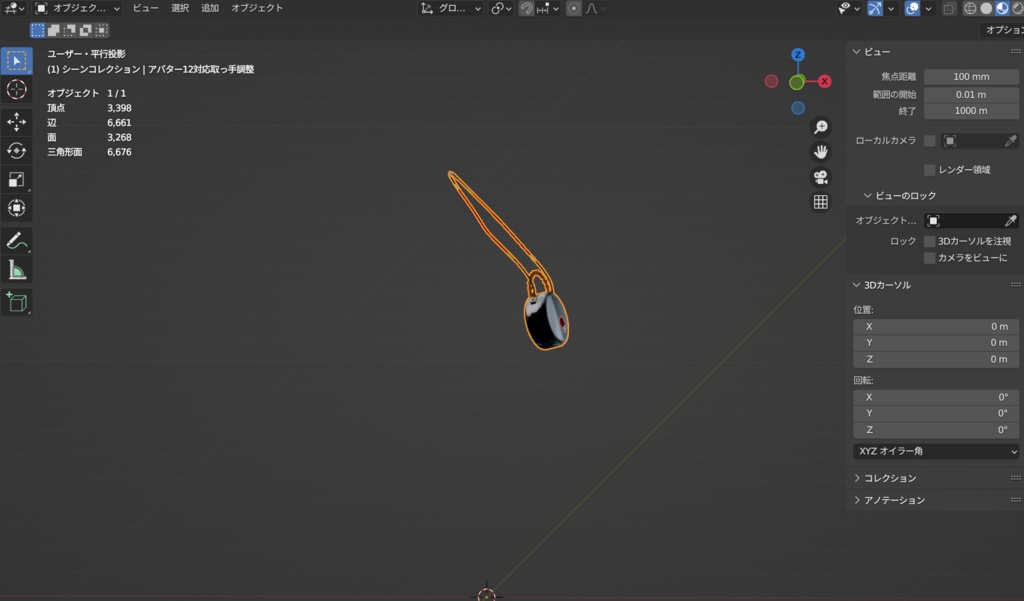1024x601 pixels.
Task: Open gizmo options dropdown arrow
Action: pyautogui.click(x=891, y=8)
